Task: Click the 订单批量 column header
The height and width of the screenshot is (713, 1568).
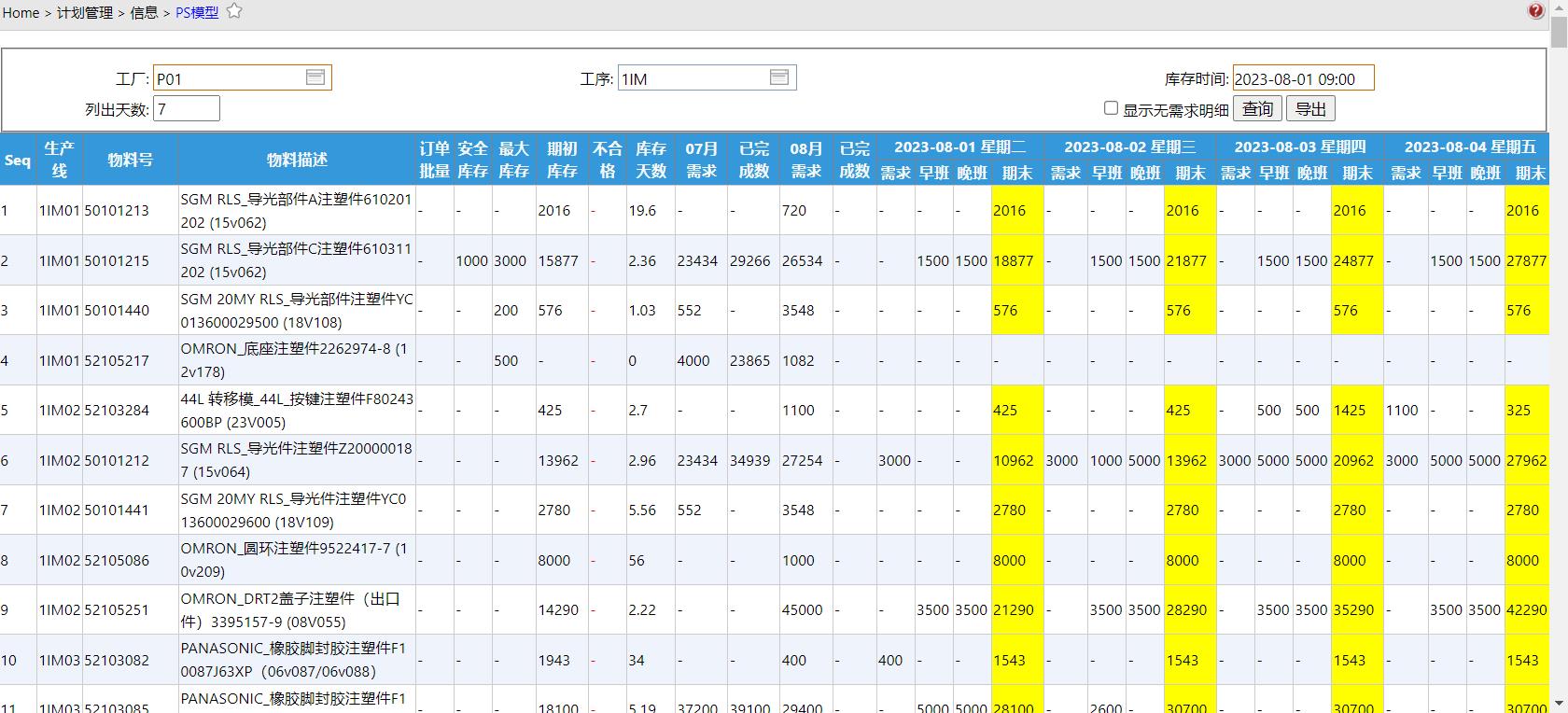Action: point(435,160)
